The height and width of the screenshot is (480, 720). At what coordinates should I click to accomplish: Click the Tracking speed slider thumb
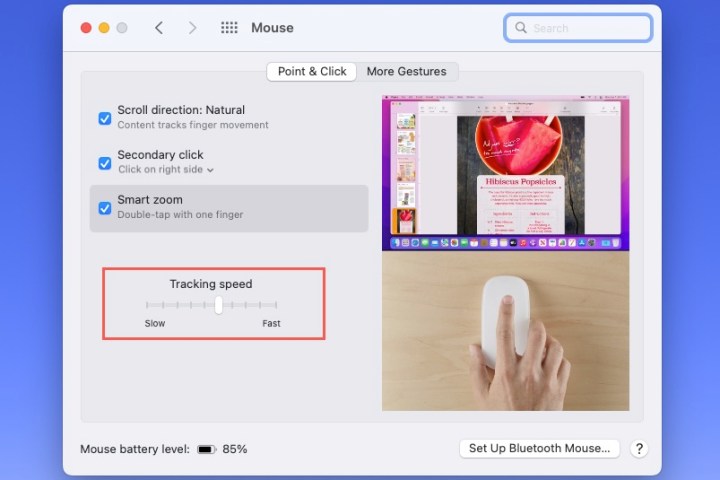(x=219, y=305)
